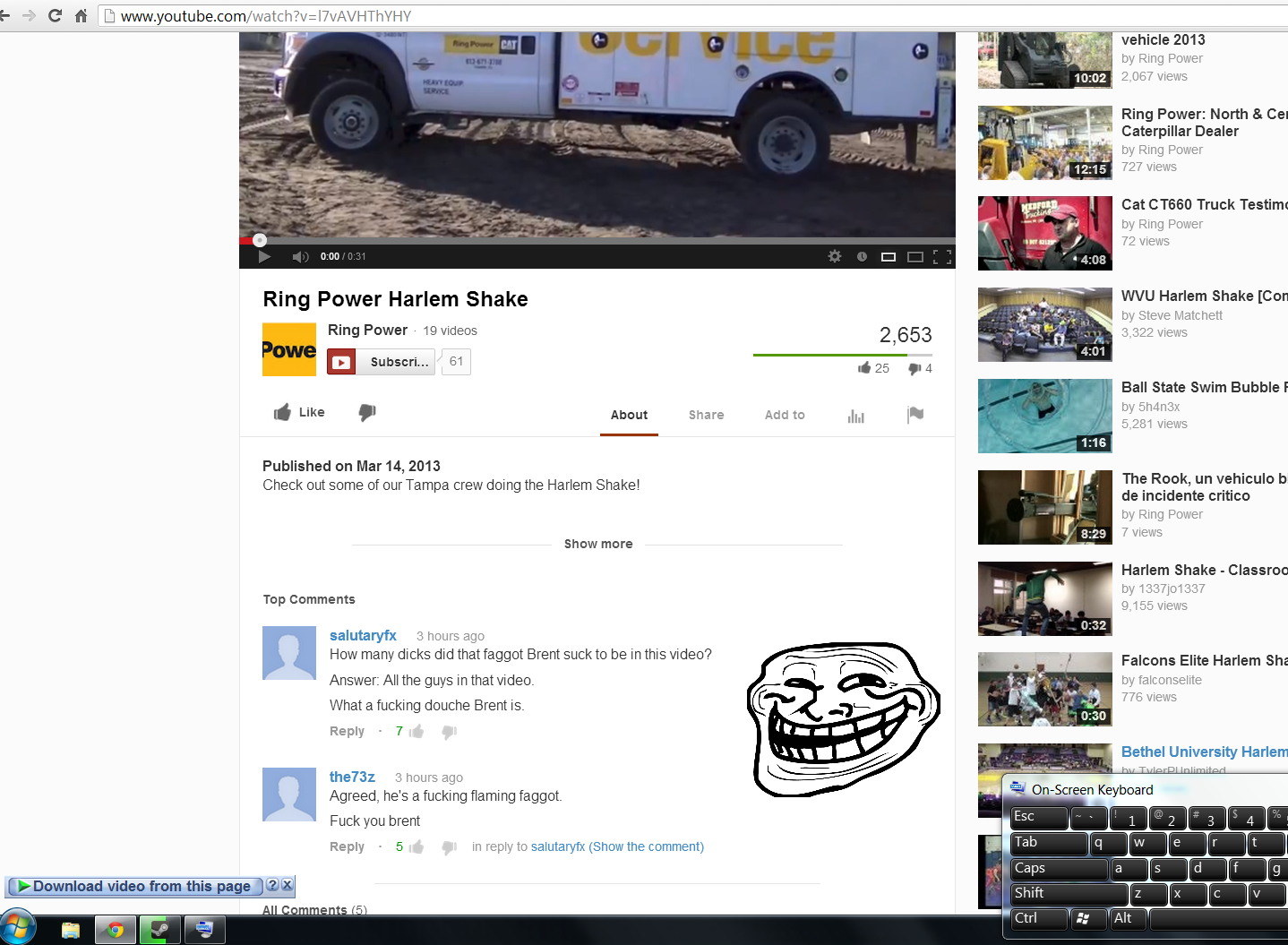The height and width of the screenshot is (945, 1288).
Task: Open help on the download bar
Action: pos(272,885)
